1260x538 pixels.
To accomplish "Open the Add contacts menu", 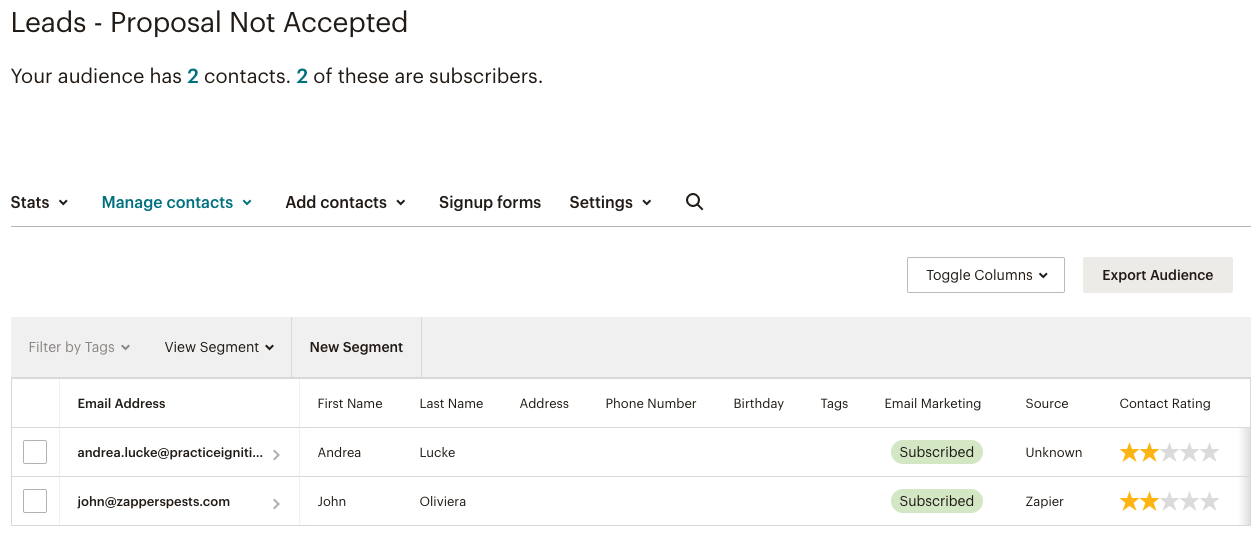I will (346, 202).
